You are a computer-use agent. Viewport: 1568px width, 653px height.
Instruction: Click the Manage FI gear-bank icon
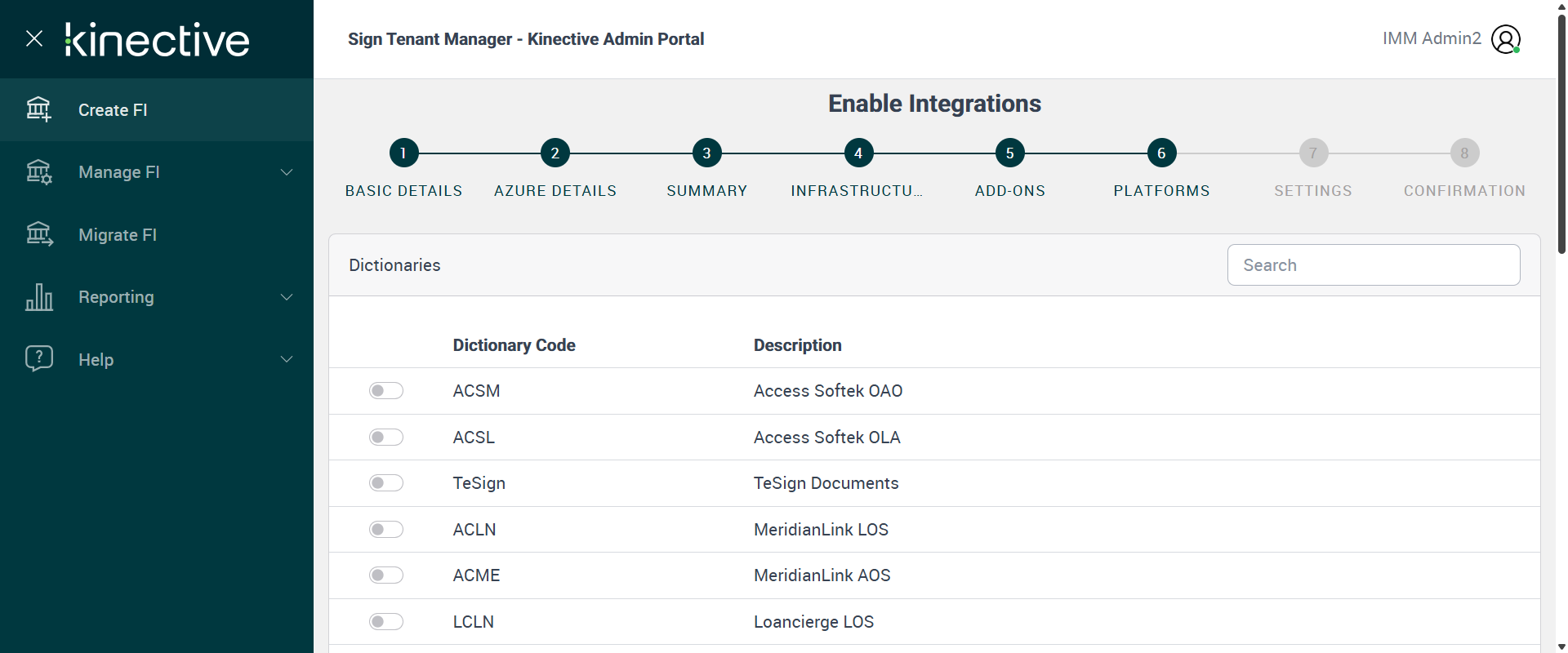tap(38, 172)
